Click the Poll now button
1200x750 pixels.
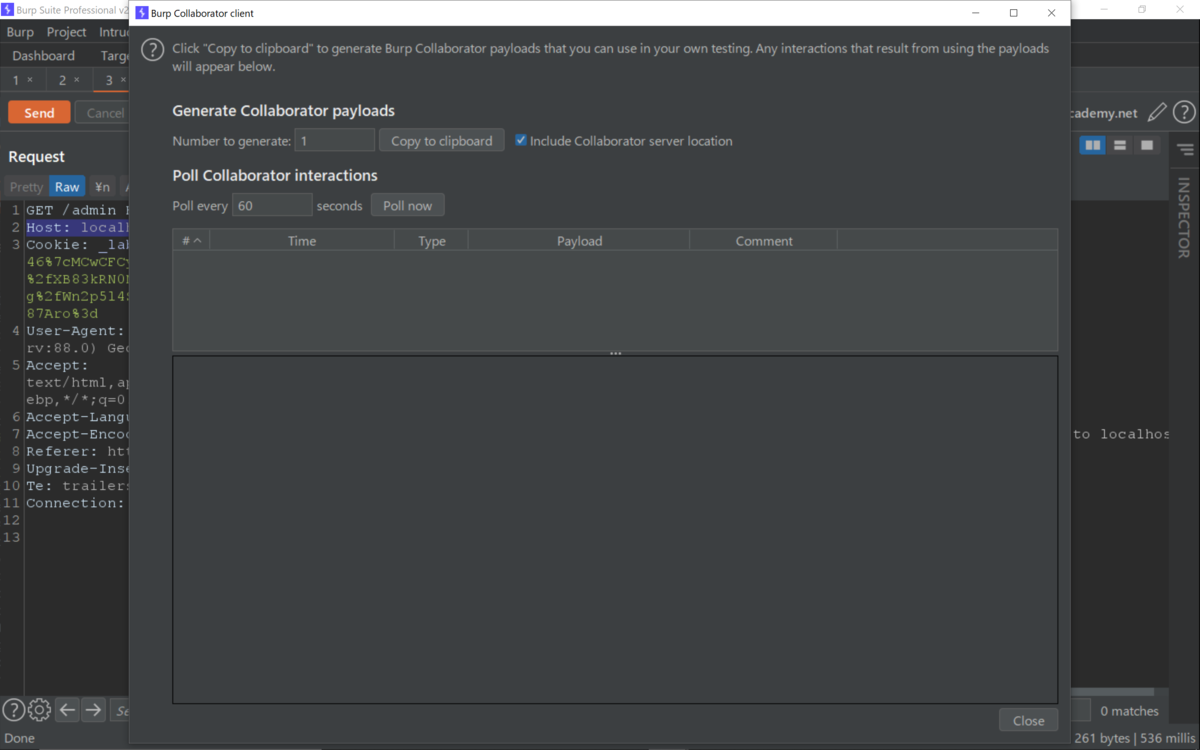click(x=408, y=205)
